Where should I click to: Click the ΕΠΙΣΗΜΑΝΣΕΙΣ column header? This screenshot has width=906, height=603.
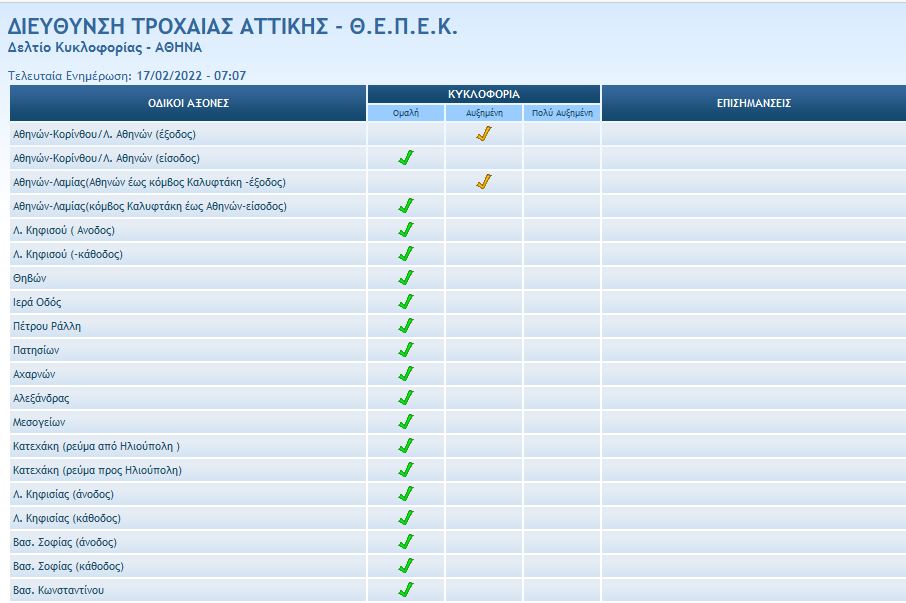pos(754,103)
